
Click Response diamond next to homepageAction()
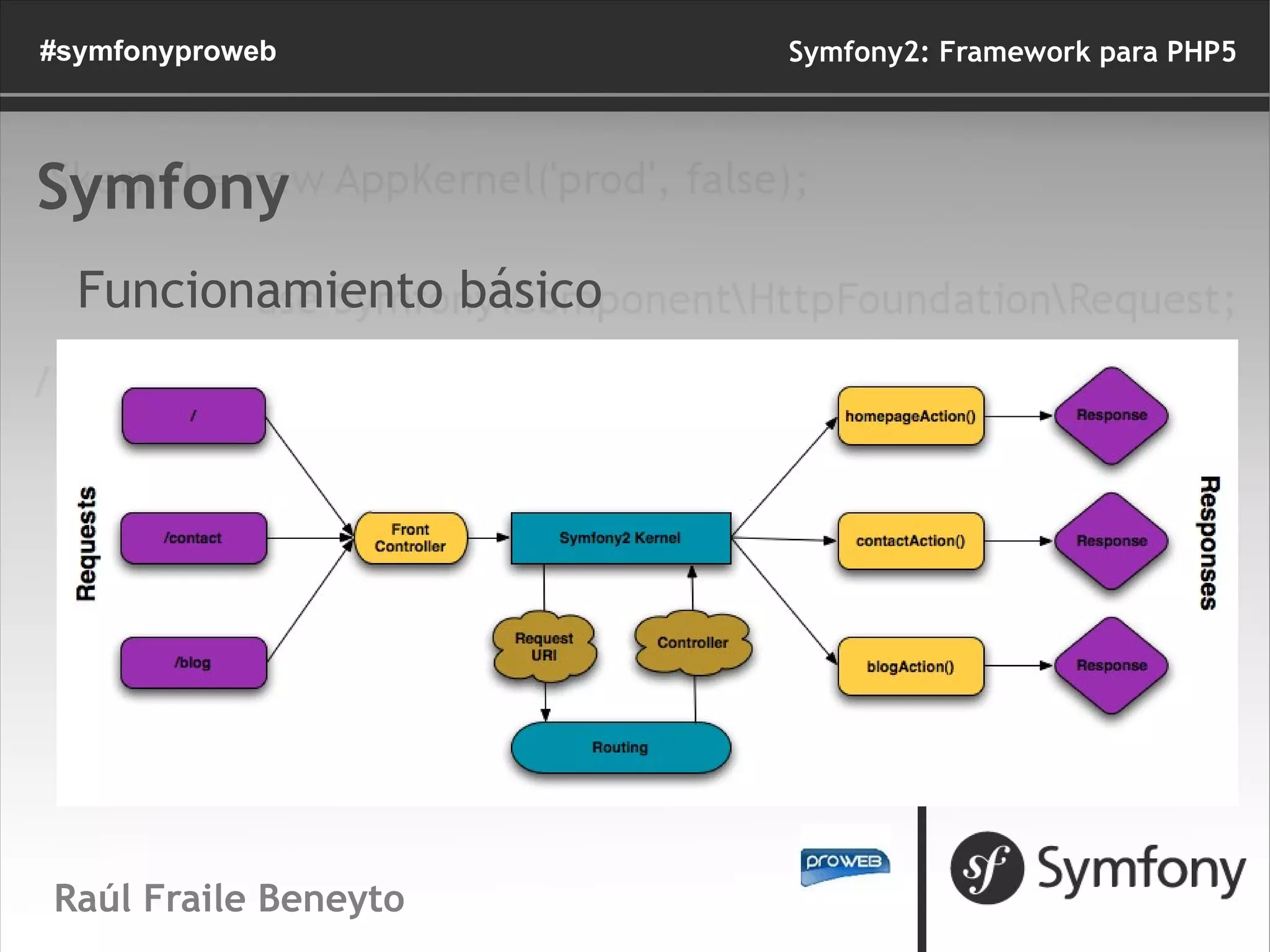coord(1112,416)
